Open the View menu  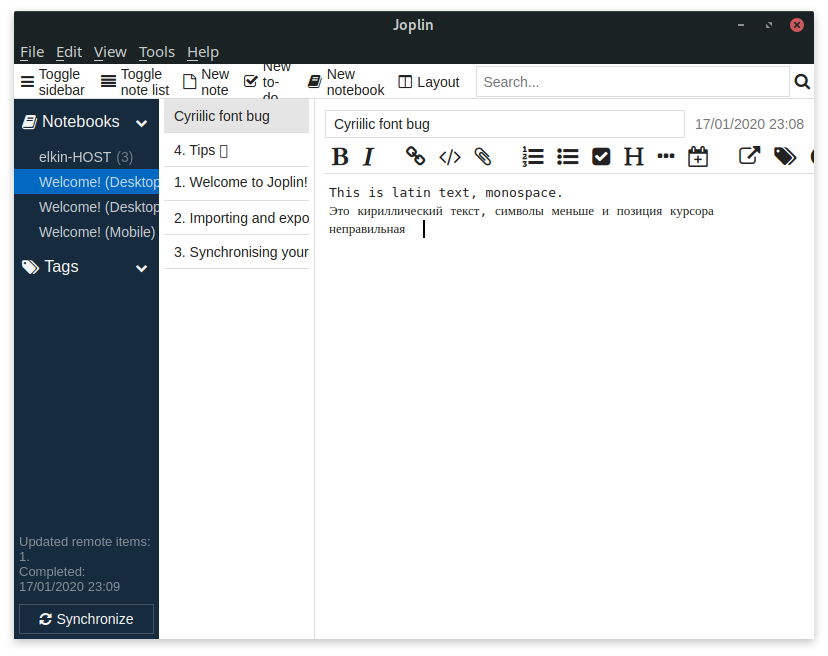pyautogui.click(x=110, y=52)
